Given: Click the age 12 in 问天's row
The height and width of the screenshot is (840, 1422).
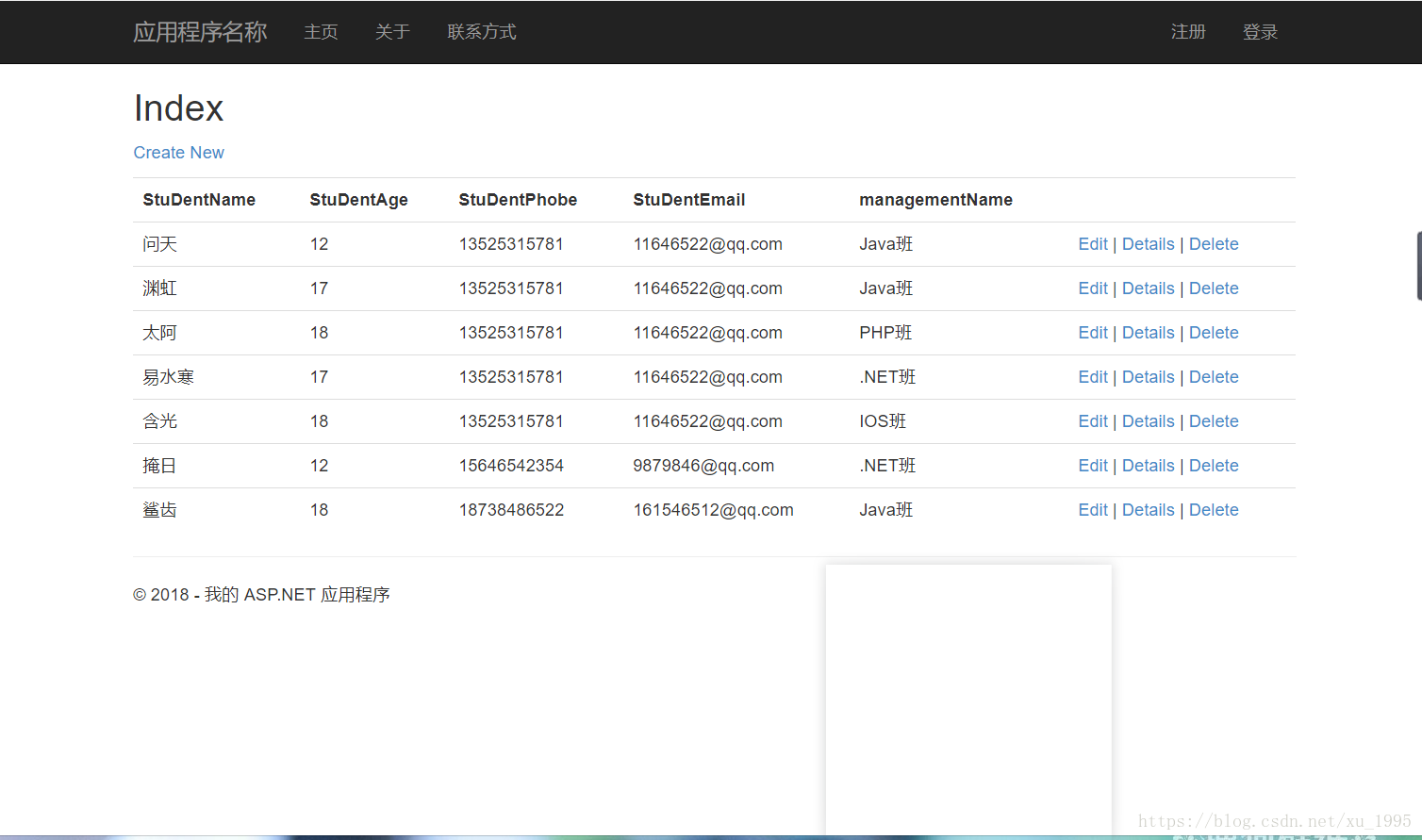Looking at the screenshot, I should pos(320,244).
